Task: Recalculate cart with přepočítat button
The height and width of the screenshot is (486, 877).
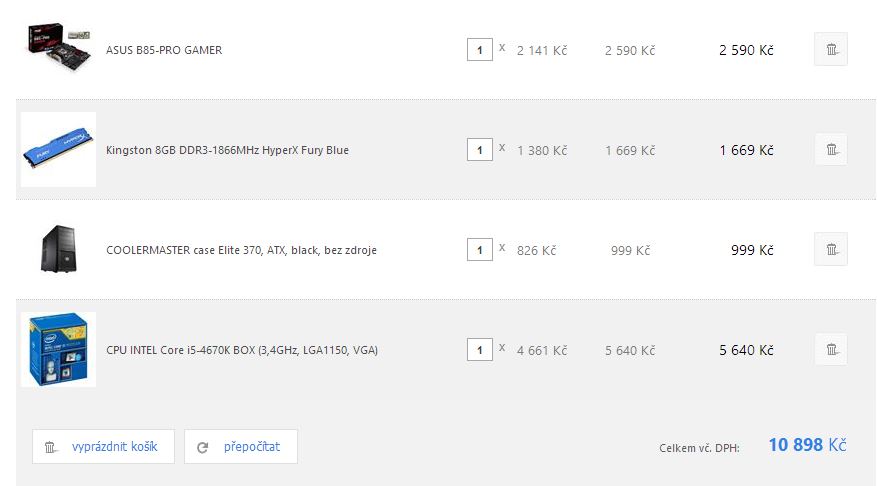Action: click(241, 446)
